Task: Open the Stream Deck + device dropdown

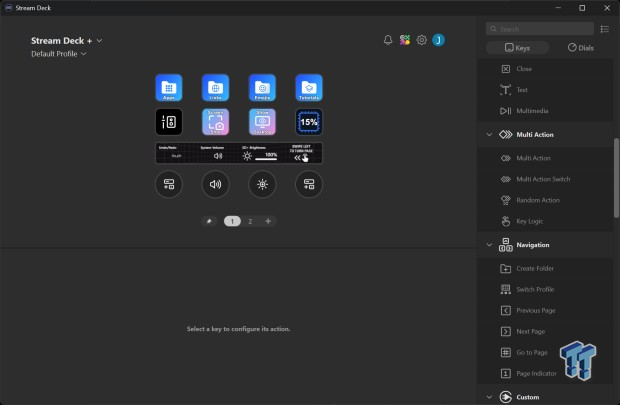Action: (66, 41)
